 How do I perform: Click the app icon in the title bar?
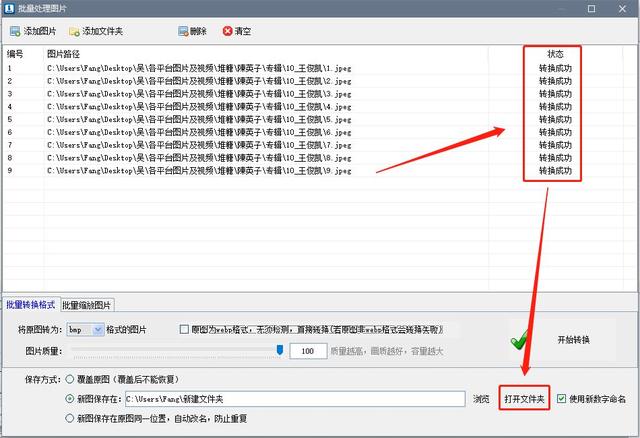pyautogui.click(x=9, y=8)
